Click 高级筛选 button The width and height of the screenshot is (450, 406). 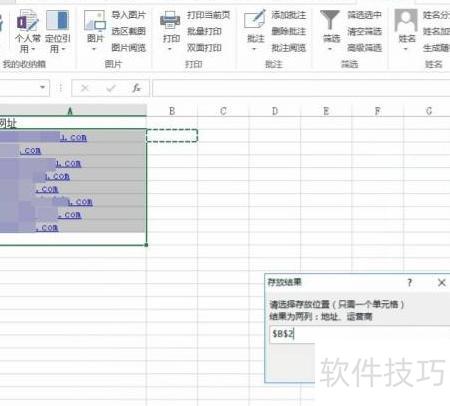click(364, 48)
